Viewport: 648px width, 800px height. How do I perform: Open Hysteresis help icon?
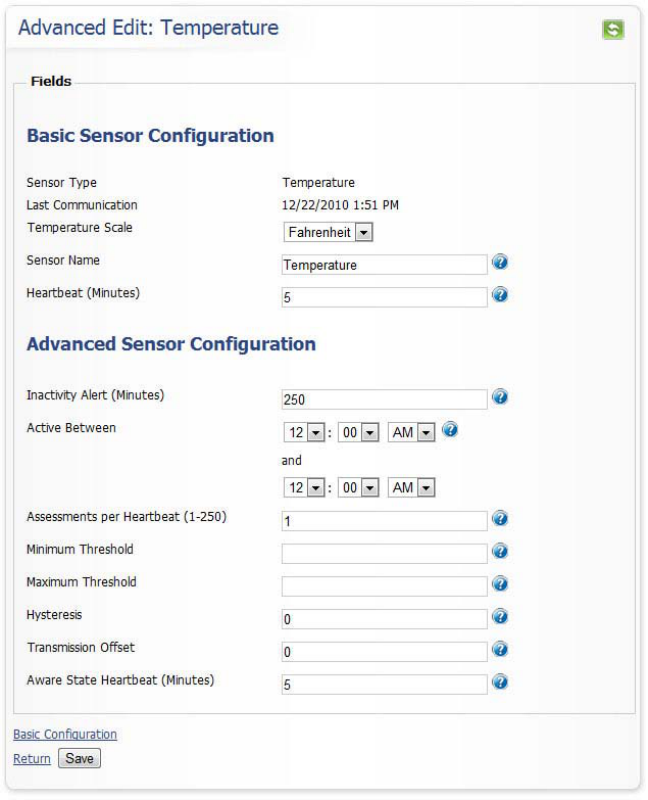(x=500, y=617)
